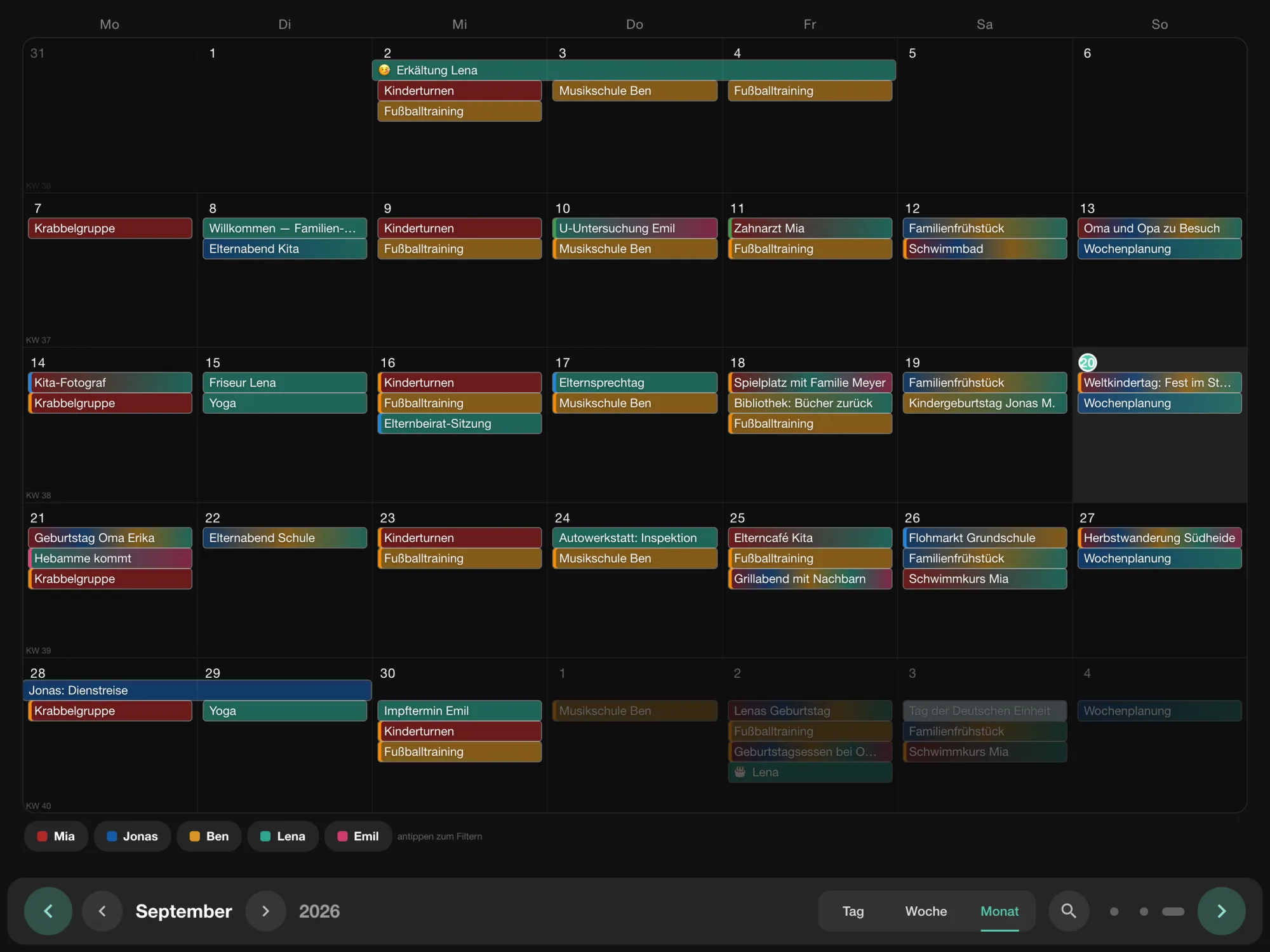This screenshot has height=952, width=1270.
Task: Select the active pill page indicator
Action: (1173, 911)
